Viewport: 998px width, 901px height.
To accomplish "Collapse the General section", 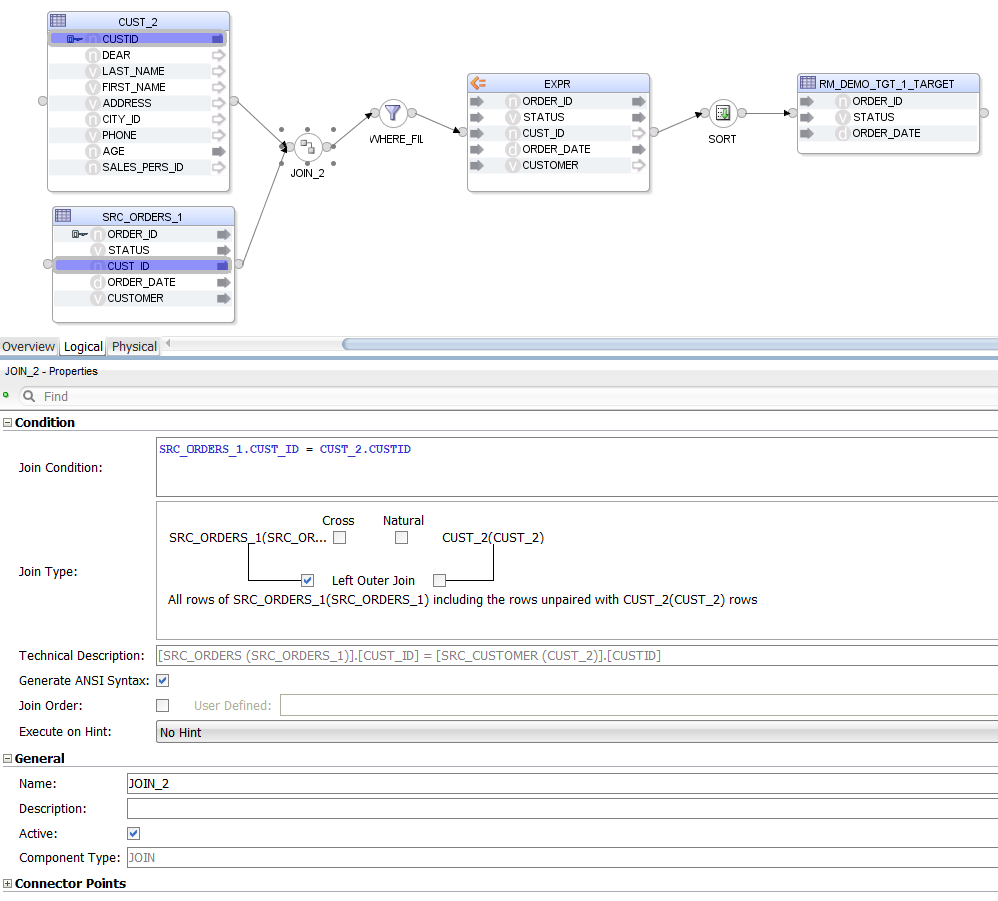I will point(8,758).
